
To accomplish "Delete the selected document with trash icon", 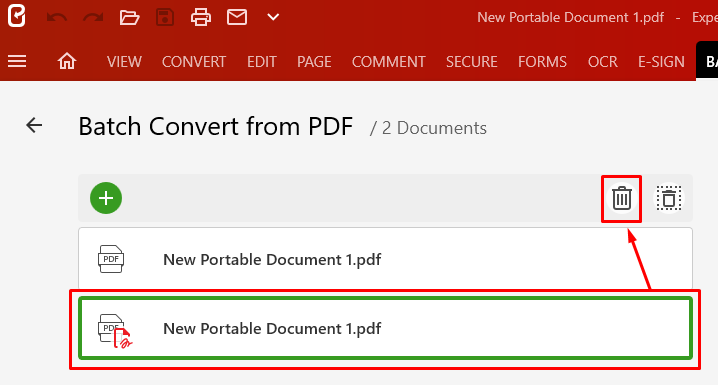I will click(x=621, y=199).
